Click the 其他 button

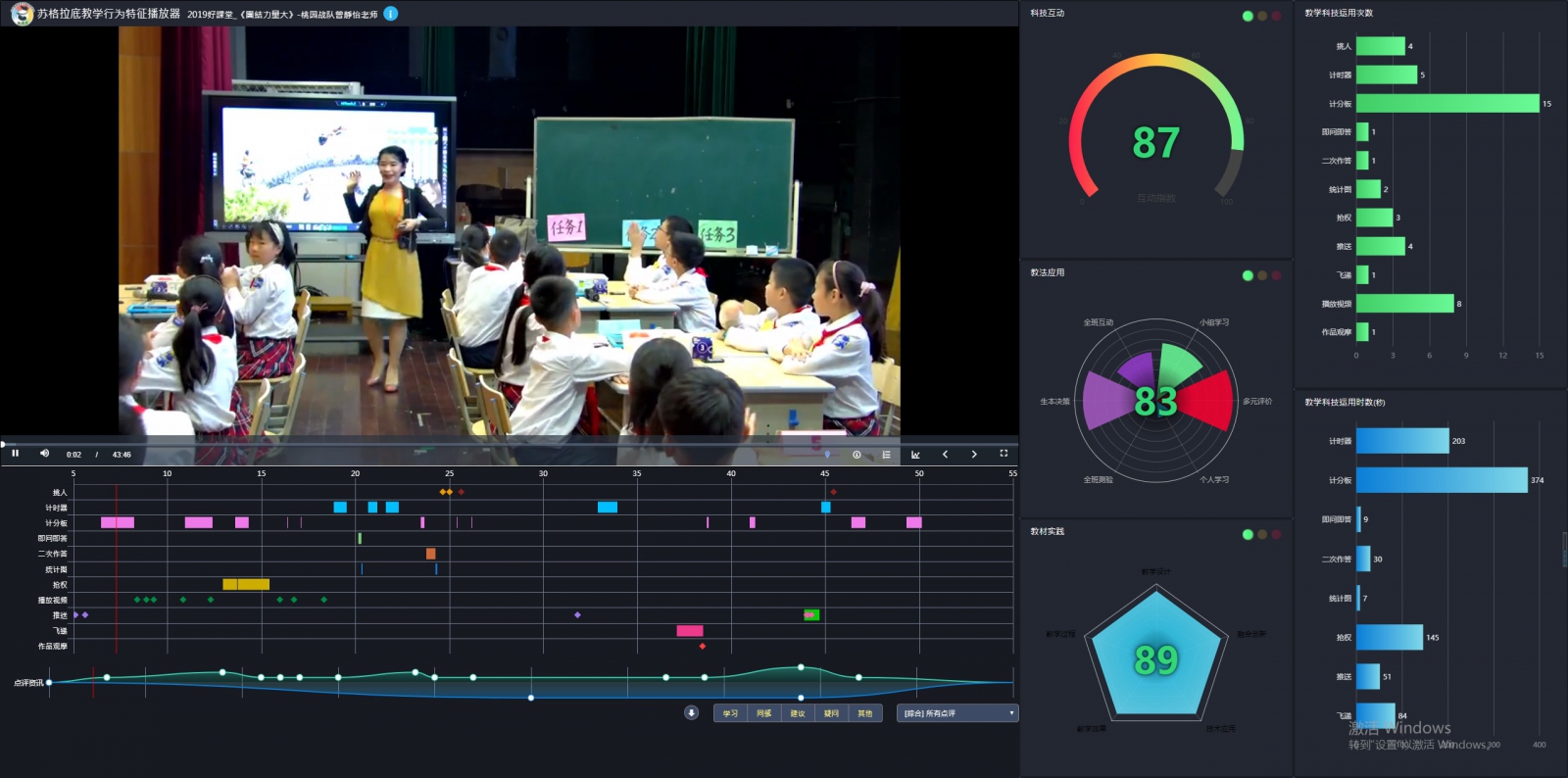coord(865,713)
